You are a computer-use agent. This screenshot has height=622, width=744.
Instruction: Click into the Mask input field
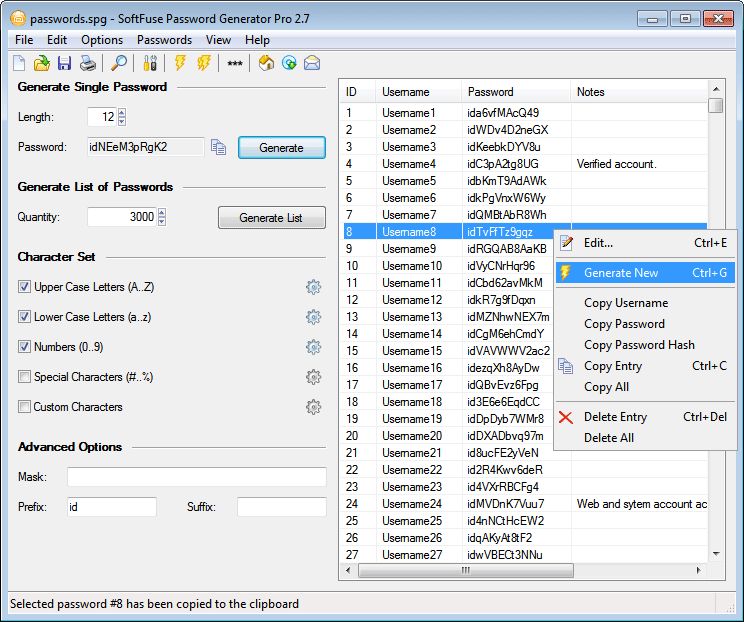[196, 477]
